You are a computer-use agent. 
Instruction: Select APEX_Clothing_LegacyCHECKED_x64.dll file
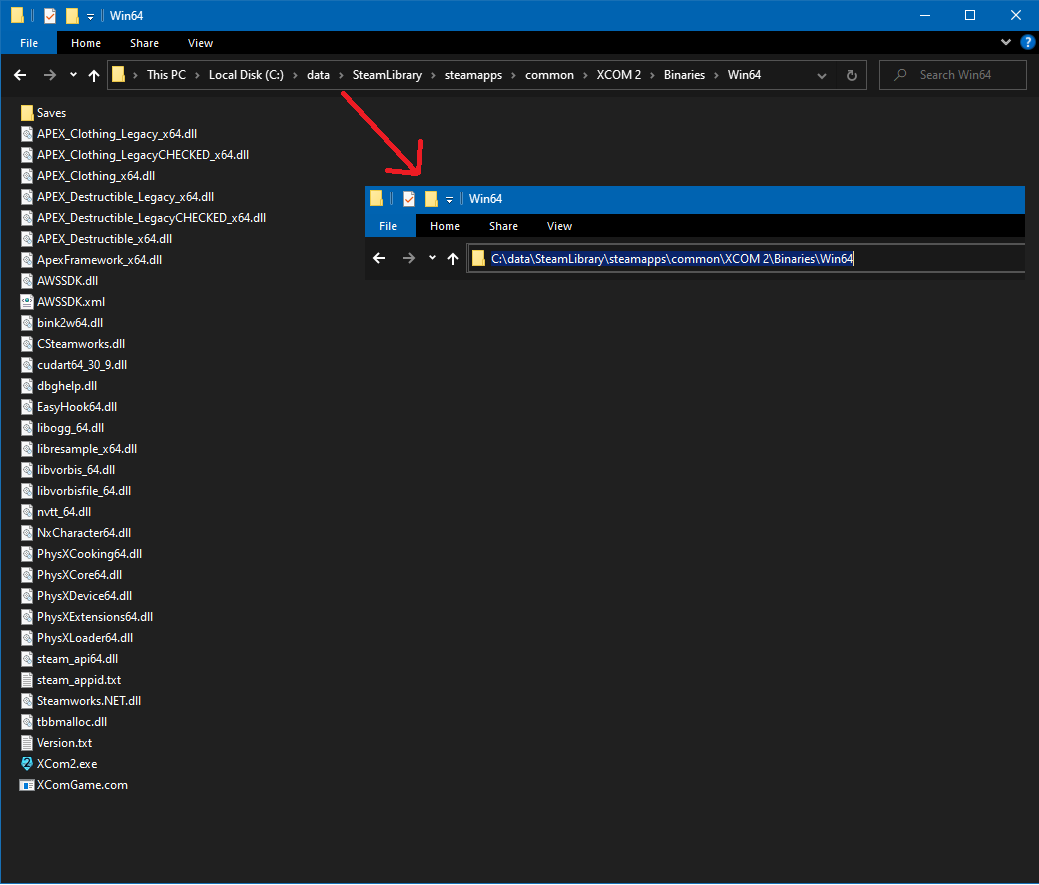pos(135,155)
